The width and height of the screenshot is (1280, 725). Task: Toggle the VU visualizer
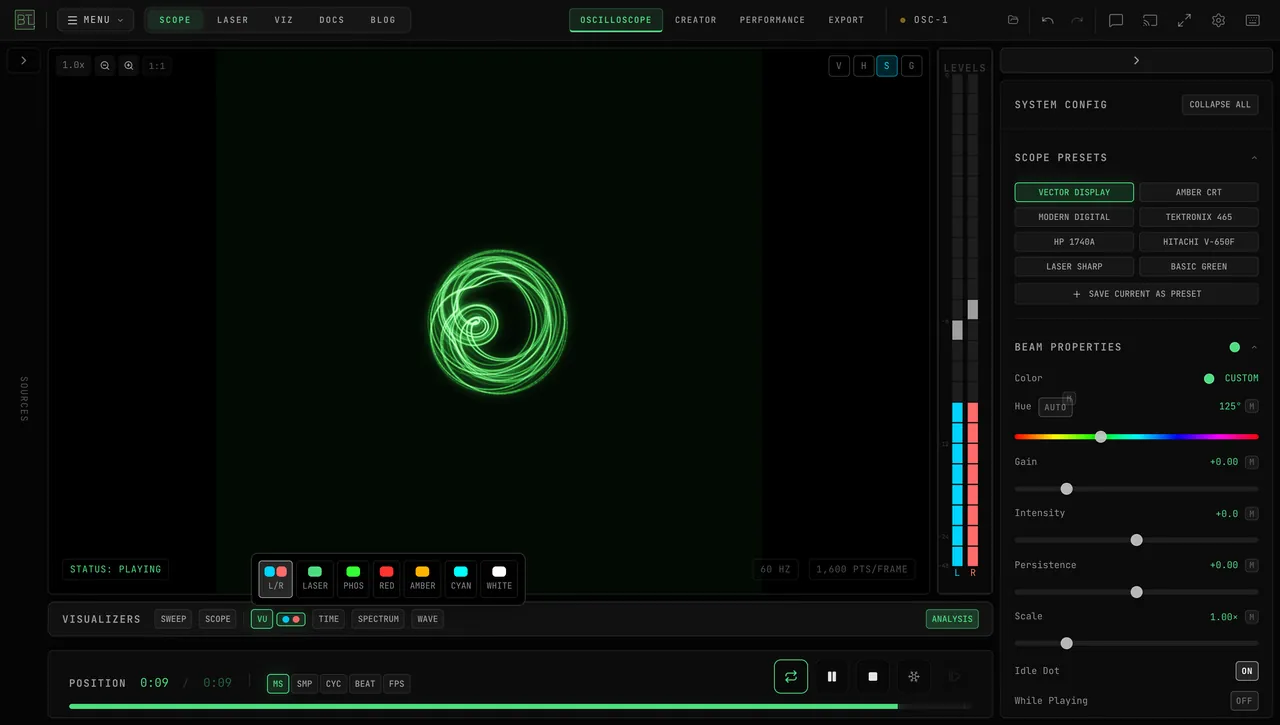262,619
